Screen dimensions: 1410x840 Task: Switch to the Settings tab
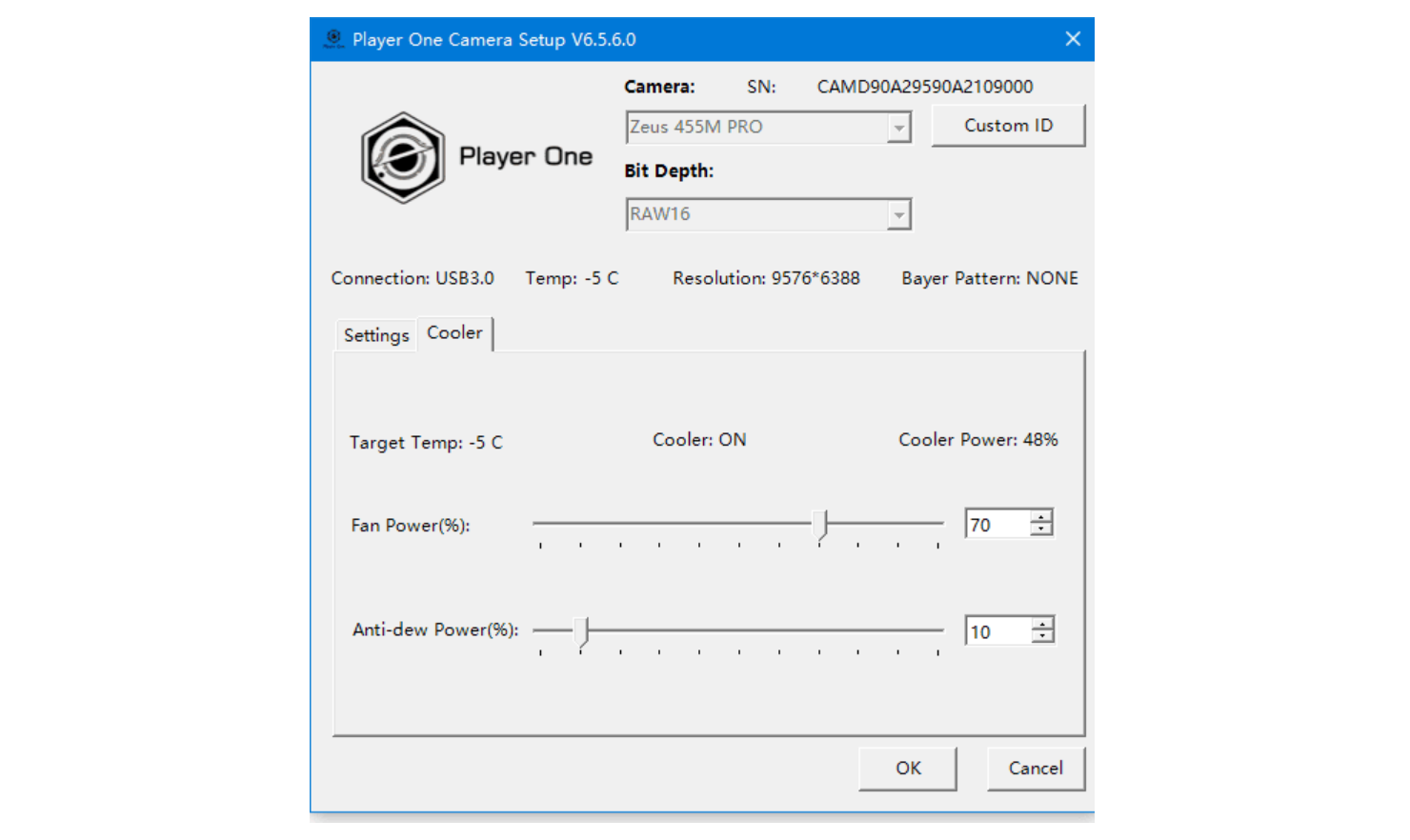(376, 335)
